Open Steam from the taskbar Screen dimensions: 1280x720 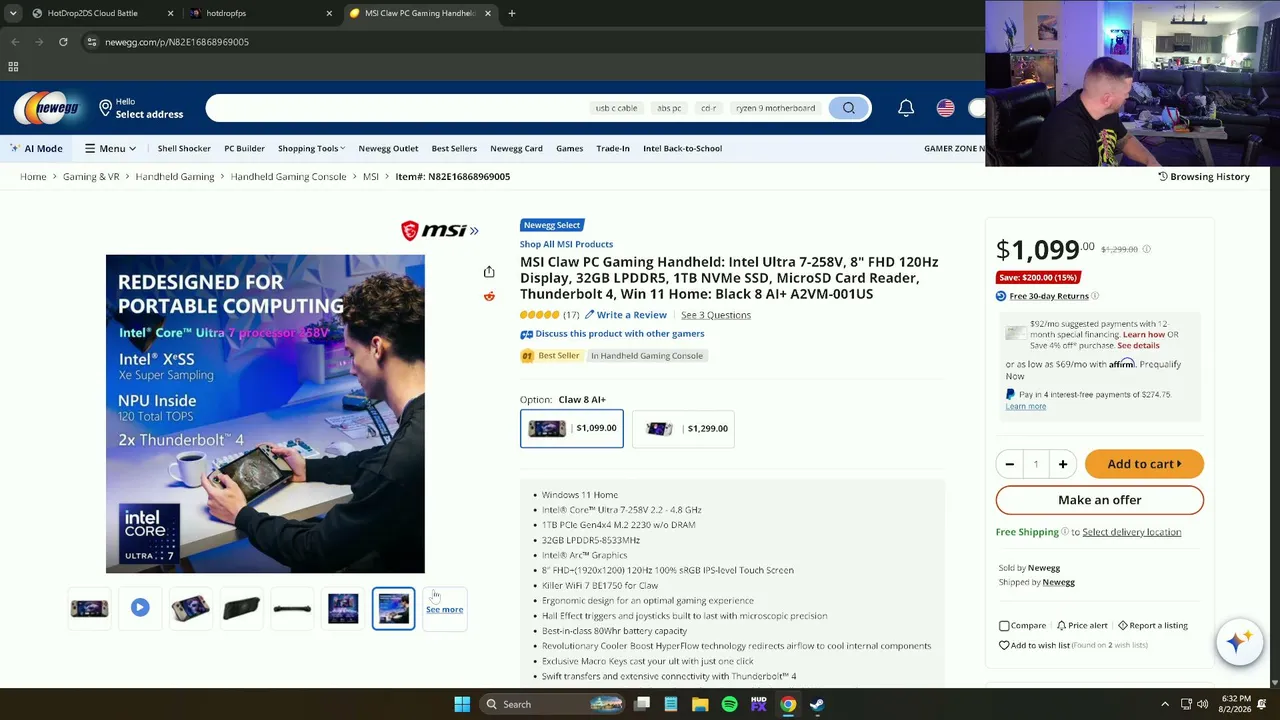pos(817,704)
